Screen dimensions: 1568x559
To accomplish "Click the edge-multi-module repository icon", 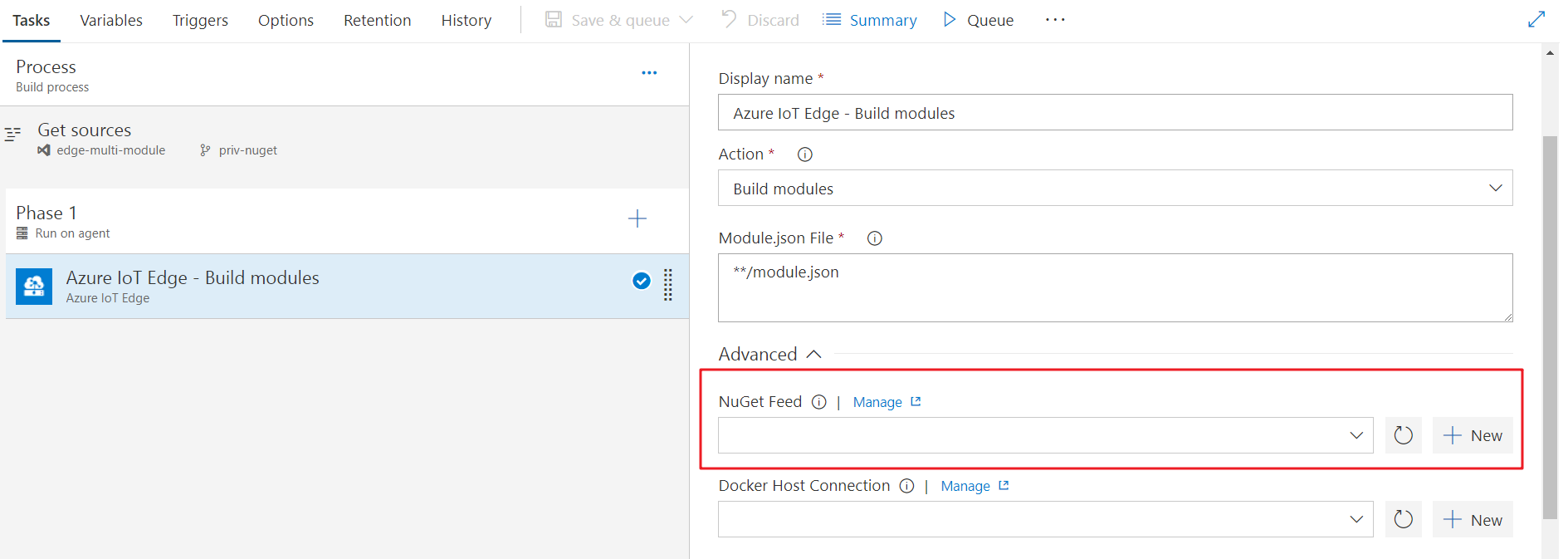I will [x=44, y=150].
